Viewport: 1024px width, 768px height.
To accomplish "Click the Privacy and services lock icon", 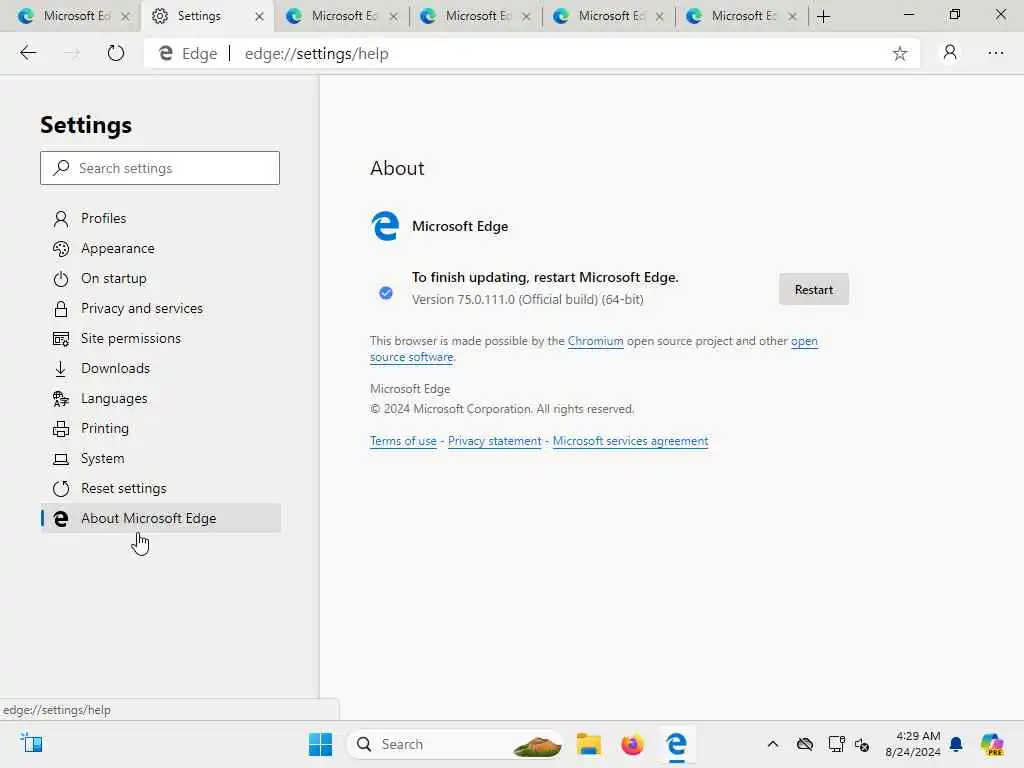I will [61, 309].
